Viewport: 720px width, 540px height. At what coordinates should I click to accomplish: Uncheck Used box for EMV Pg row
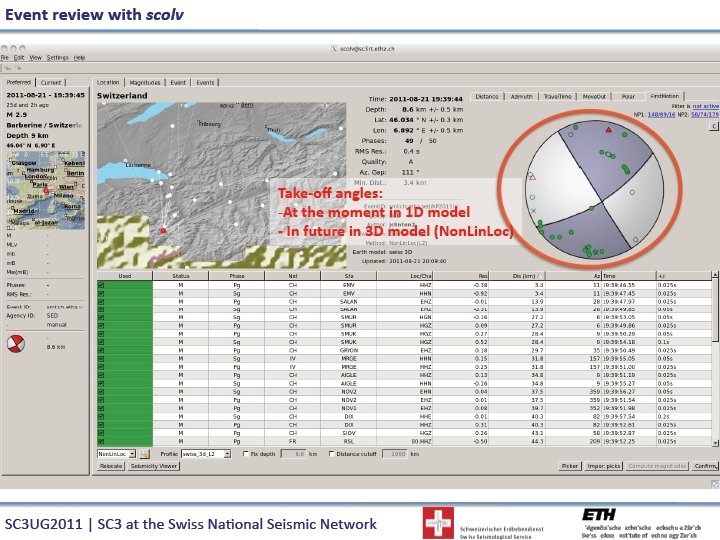point(101,285)
